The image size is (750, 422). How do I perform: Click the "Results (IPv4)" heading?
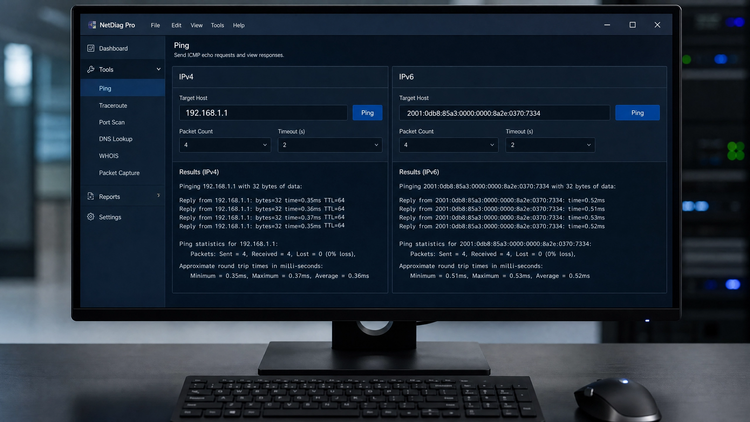coord(199,172)
